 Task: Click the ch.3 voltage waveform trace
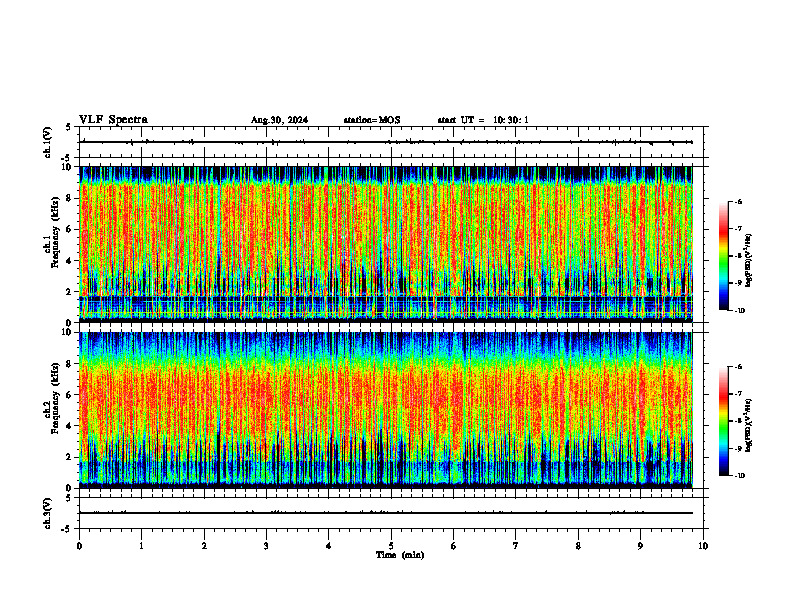(386, 513)
